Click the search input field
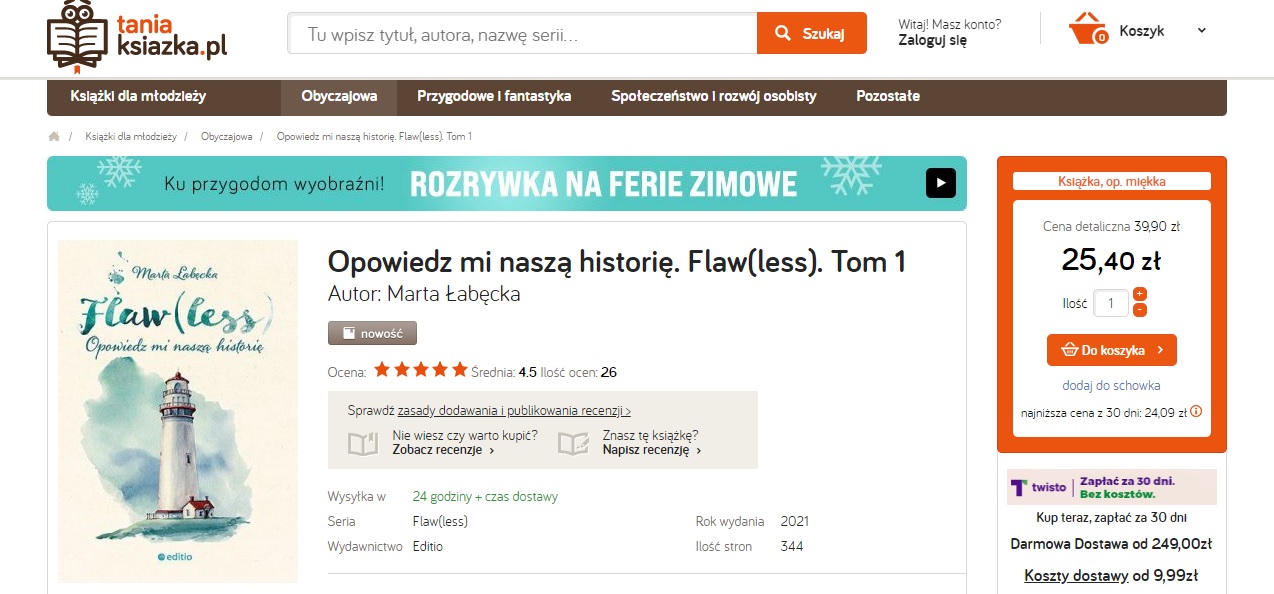 pos(522,34)
